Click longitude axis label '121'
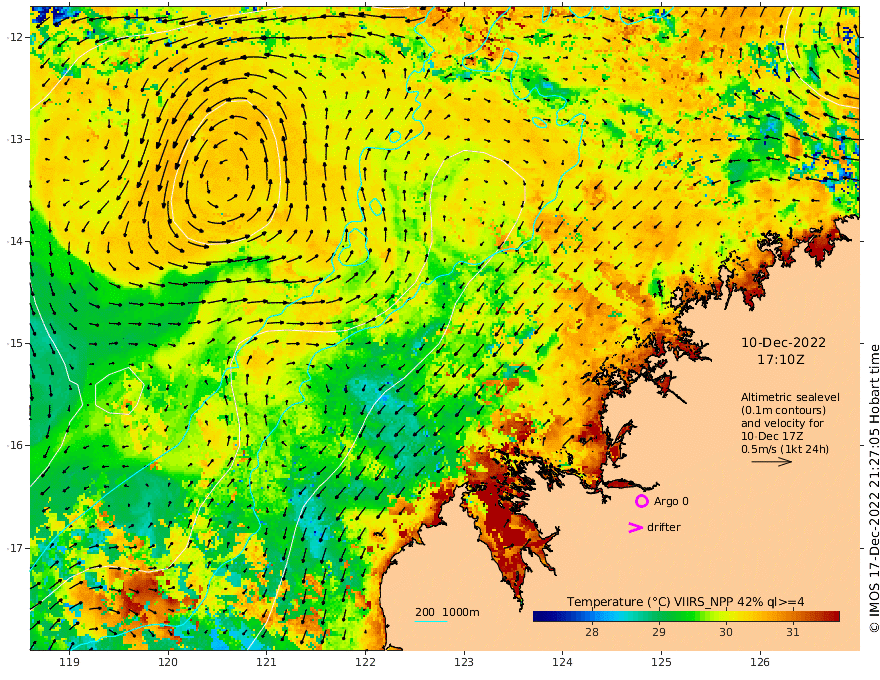The height and width of the screenshot is (680, 880). (x=267, y=662)
